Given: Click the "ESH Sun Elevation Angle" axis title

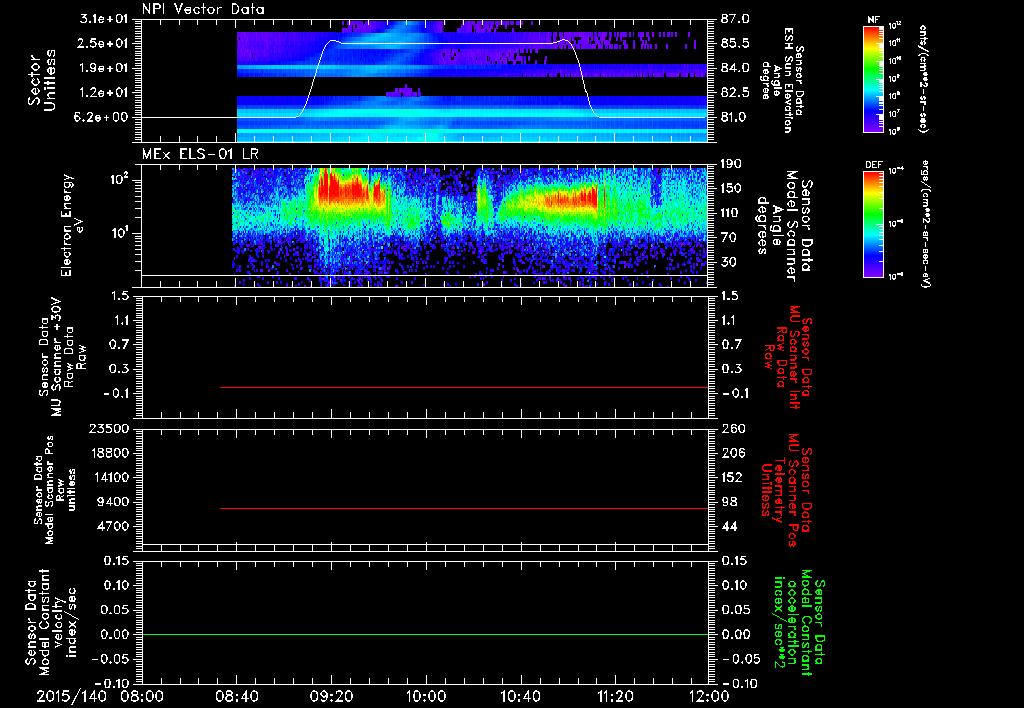Looking at the screenshot, I should [x=782, y=80].
